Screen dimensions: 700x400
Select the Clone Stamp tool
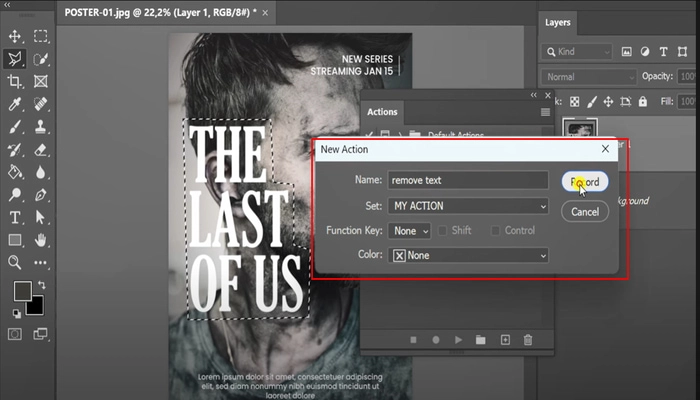tap(41, 127)
